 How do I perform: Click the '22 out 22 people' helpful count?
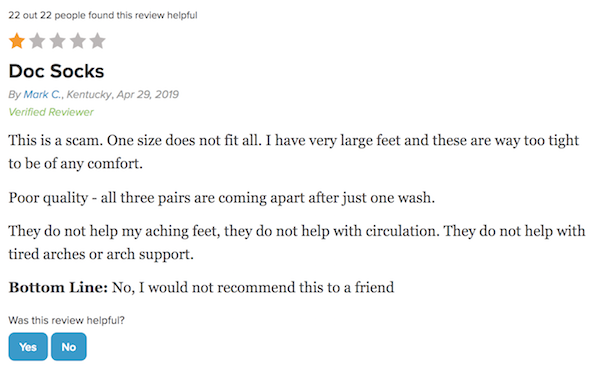(103, 15)
